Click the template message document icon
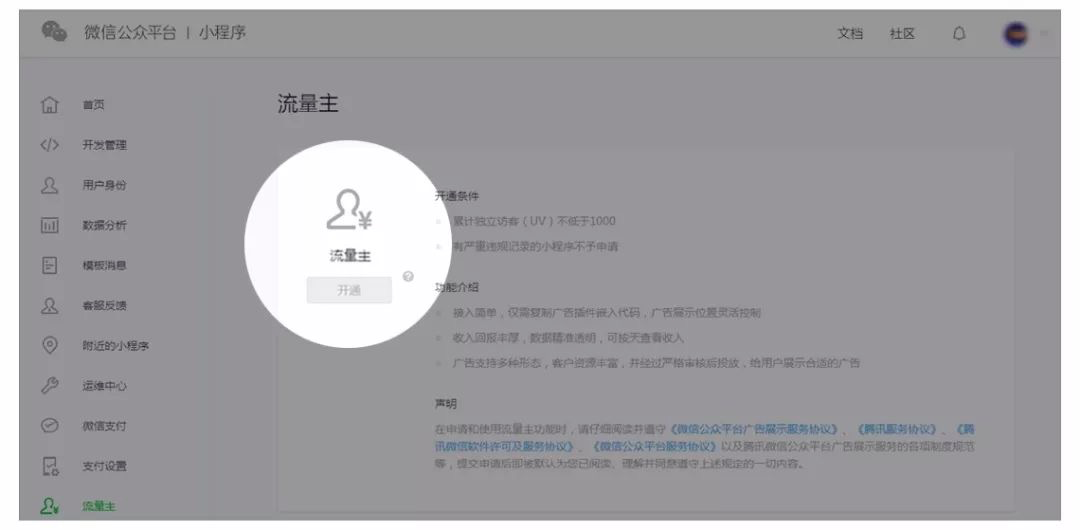This screenshot has width=1080, height=530. click(x=50, y=266)
